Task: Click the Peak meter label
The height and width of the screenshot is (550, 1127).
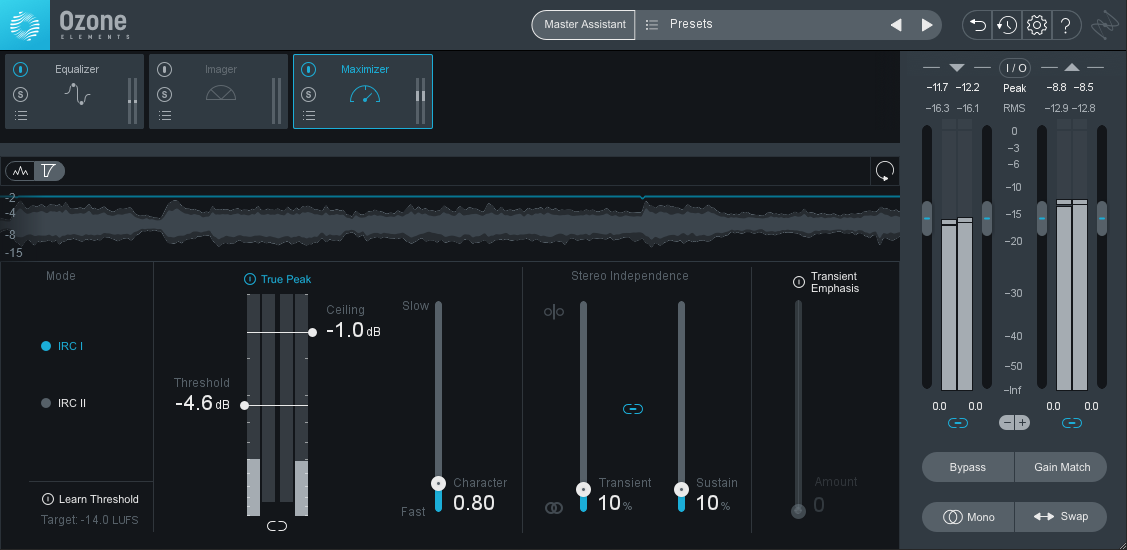Action: [1014, 88]
